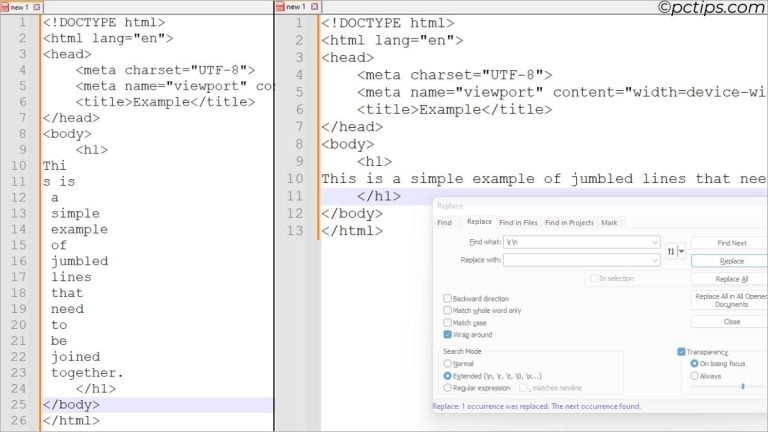Activate the new 1 tab label in the right pane
Image resolution: width=768 pixels, height=432 pixels.
coord(296,6)
